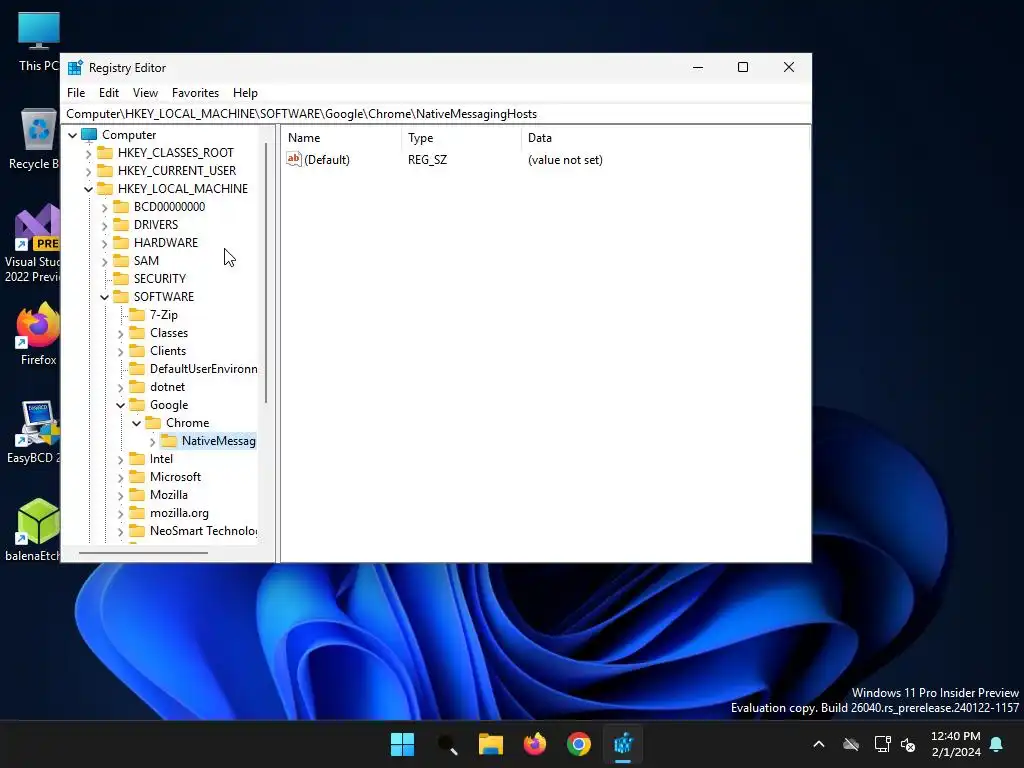Expand the SAM key chevron

click(x=104, y=261)
